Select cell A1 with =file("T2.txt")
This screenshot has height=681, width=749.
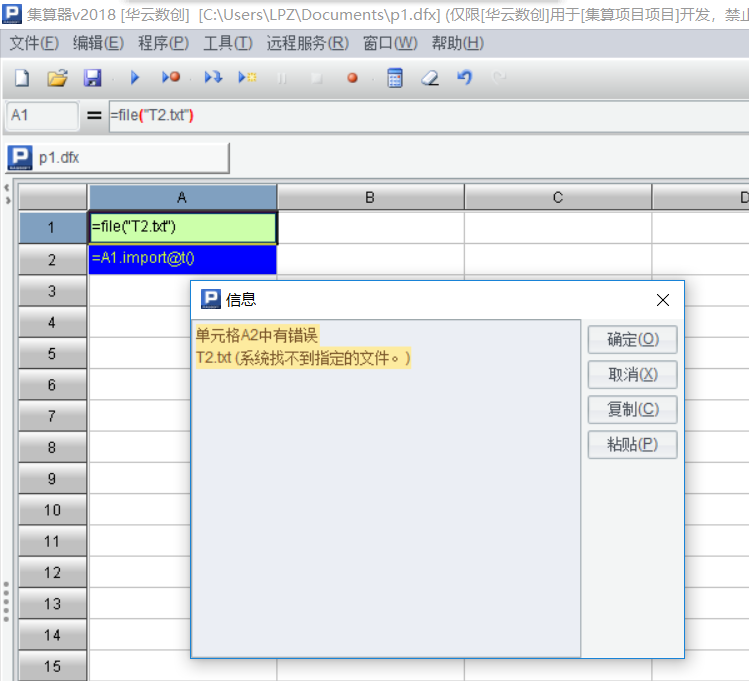(182, 227)
